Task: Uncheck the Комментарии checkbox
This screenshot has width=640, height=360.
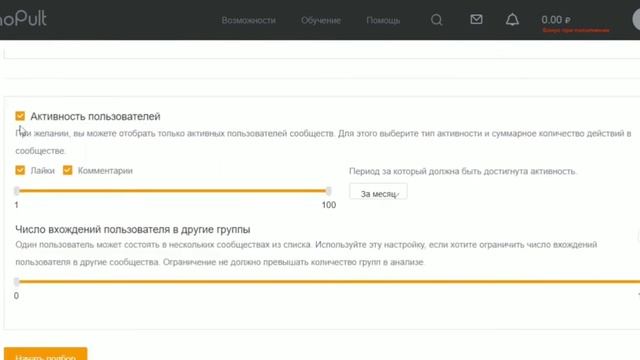Action: tap(67, 170)
